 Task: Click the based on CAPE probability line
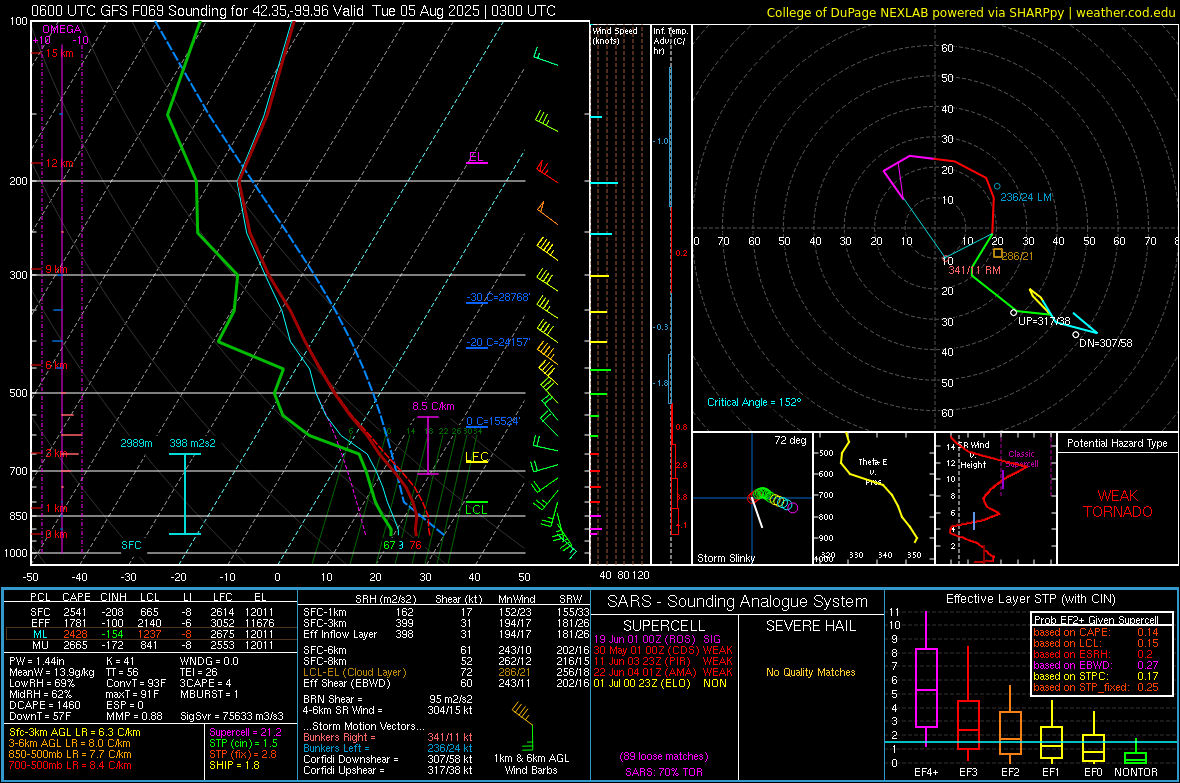(1096, 632)
